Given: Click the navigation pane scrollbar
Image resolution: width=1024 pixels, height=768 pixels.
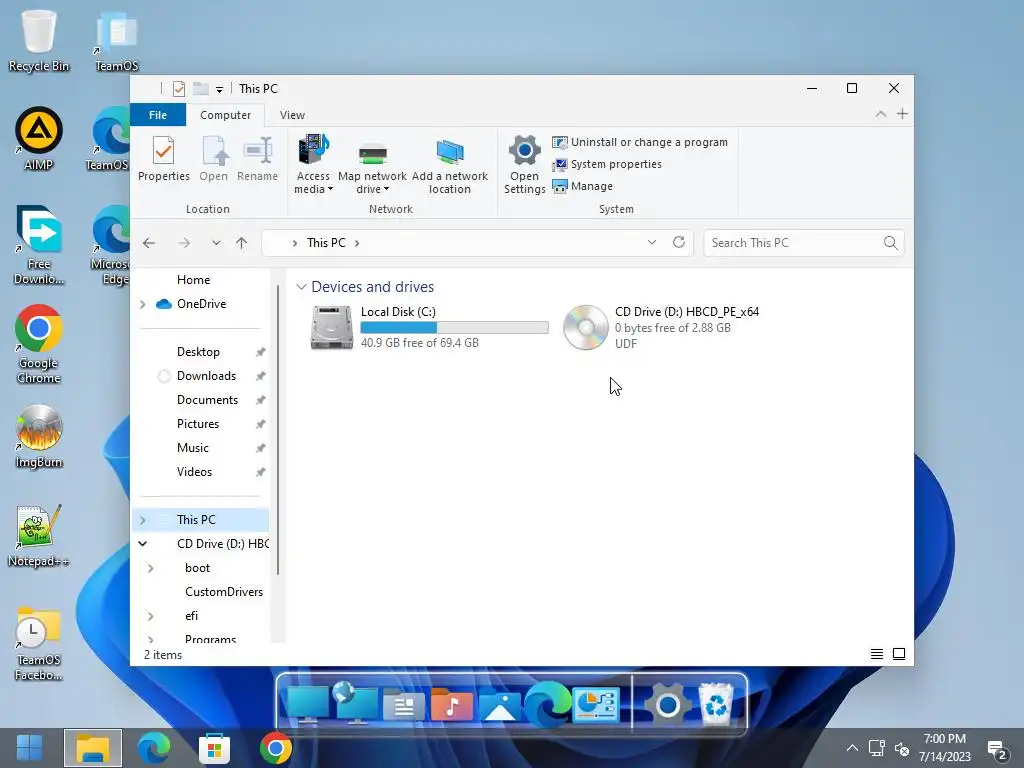Looking at the screenshot, I should [278, 430].
